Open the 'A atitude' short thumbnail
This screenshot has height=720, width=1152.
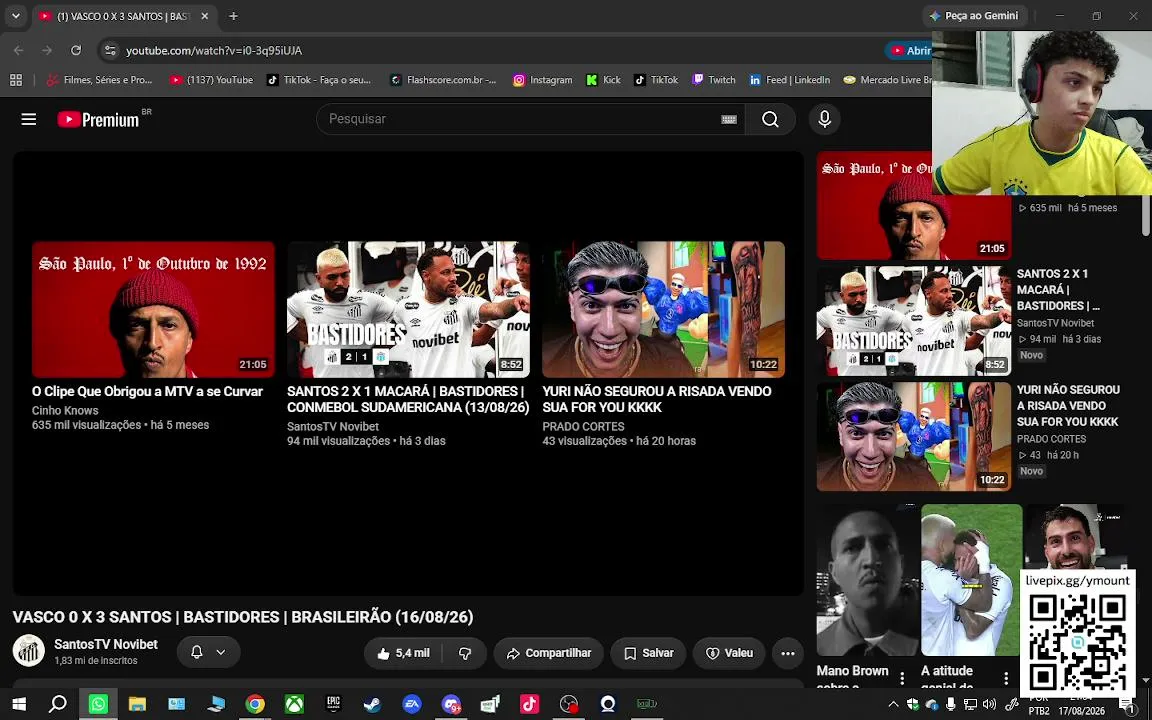coord(971,580)
